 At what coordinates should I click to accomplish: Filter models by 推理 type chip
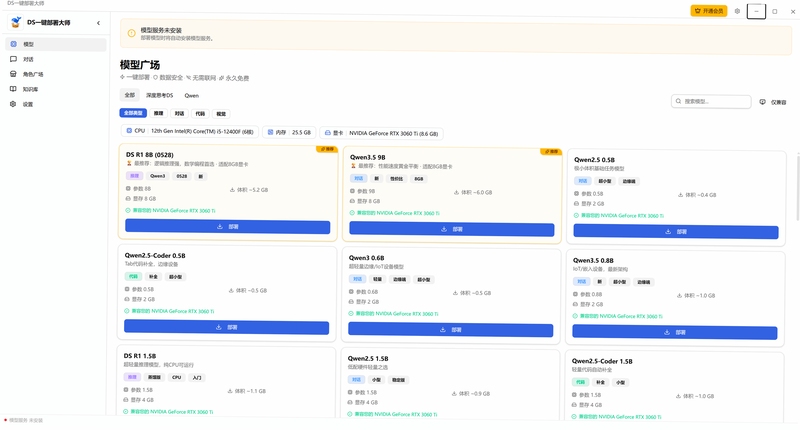(159, 113)
